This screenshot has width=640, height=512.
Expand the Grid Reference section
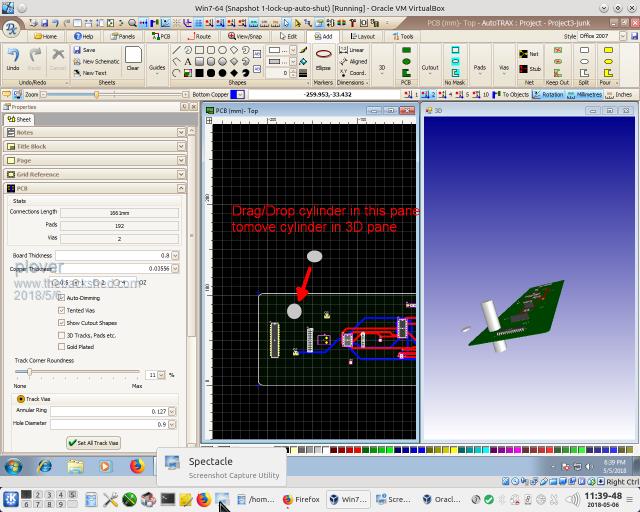pyautogui.click(x=95, y=174)
